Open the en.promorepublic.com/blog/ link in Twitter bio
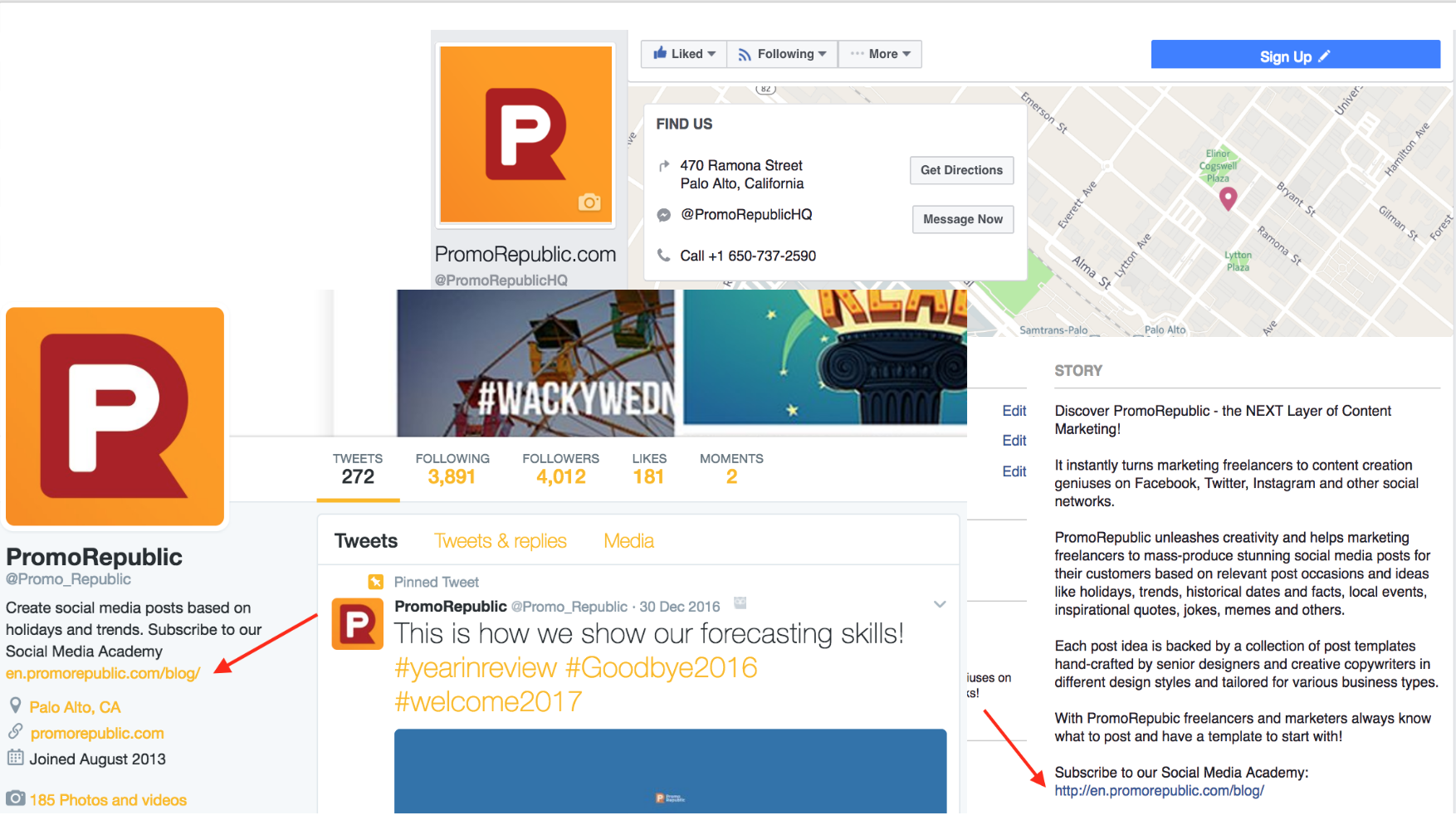1456x815 pixels. click(x=103, y=673)
